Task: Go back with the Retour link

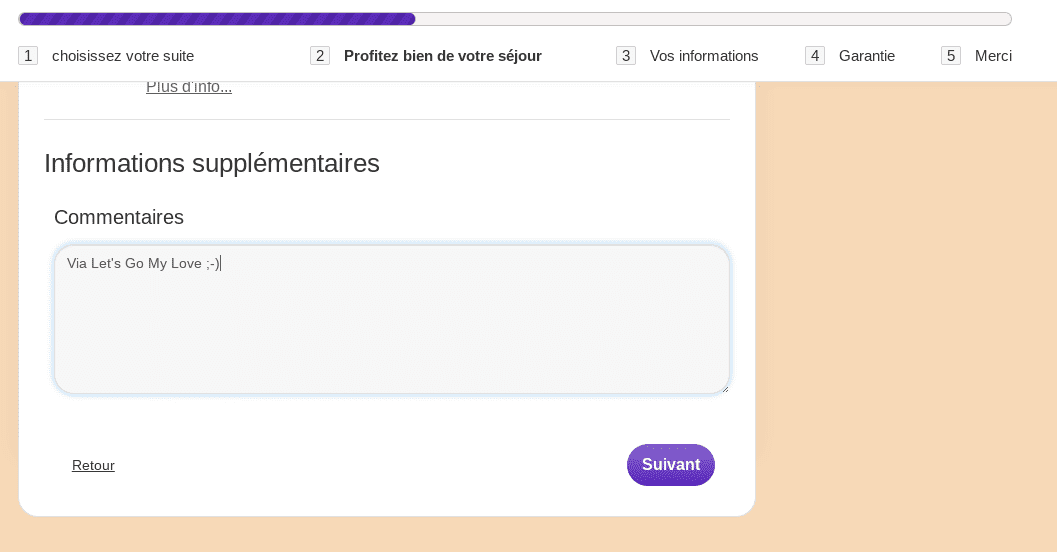Action: click(93, 465)
